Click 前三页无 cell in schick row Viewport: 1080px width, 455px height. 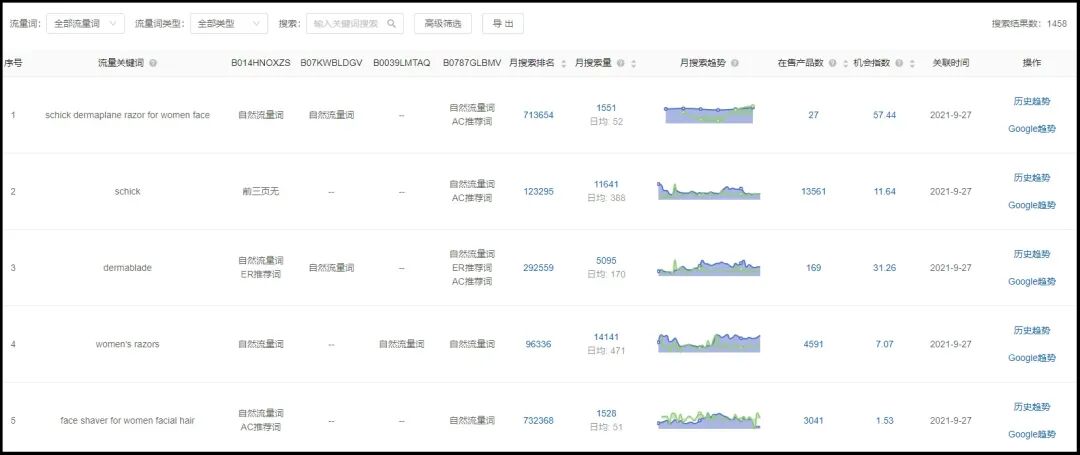click(x=260, y=191)
